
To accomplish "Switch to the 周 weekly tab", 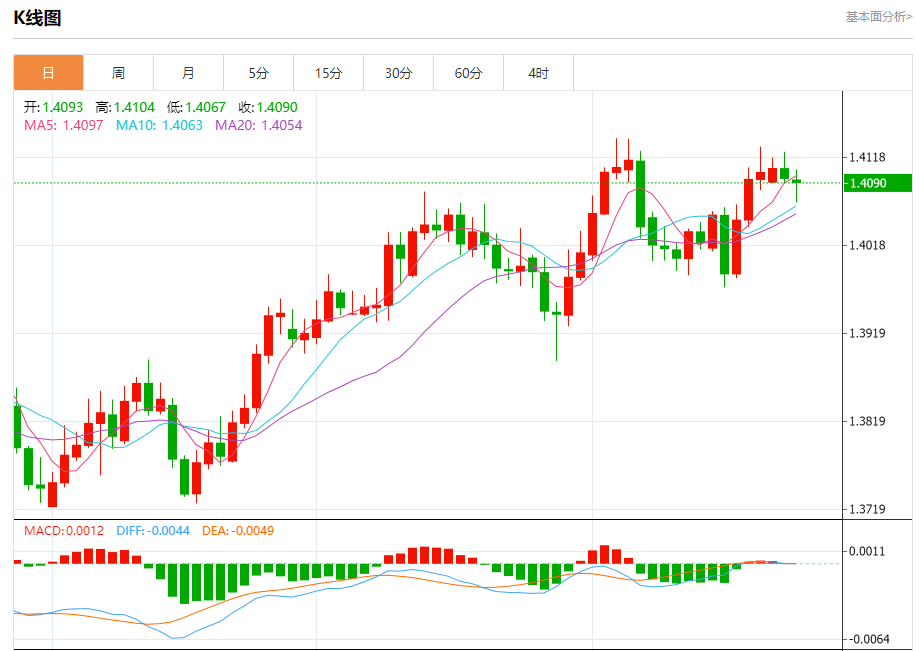I will click(x=118, y=73).
